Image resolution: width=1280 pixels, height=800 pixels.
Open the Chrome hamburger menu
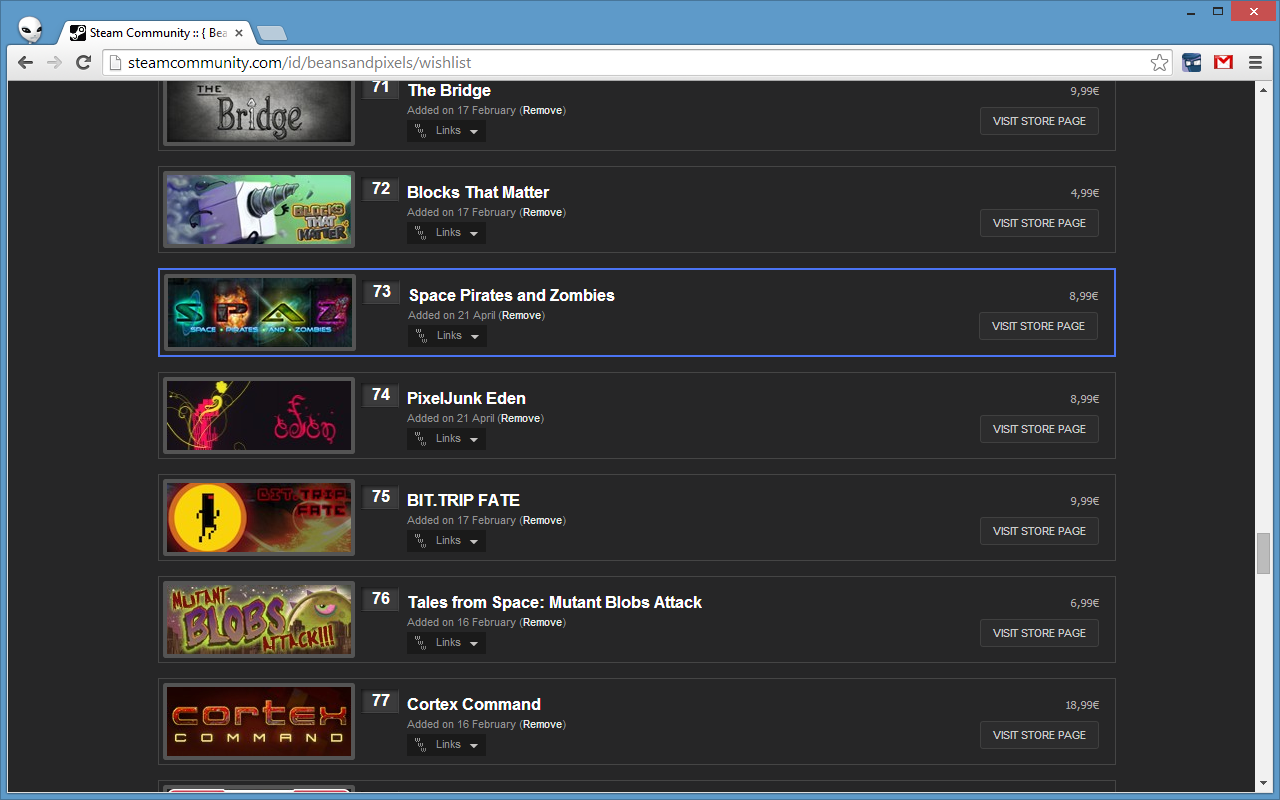click(1255, 62)
